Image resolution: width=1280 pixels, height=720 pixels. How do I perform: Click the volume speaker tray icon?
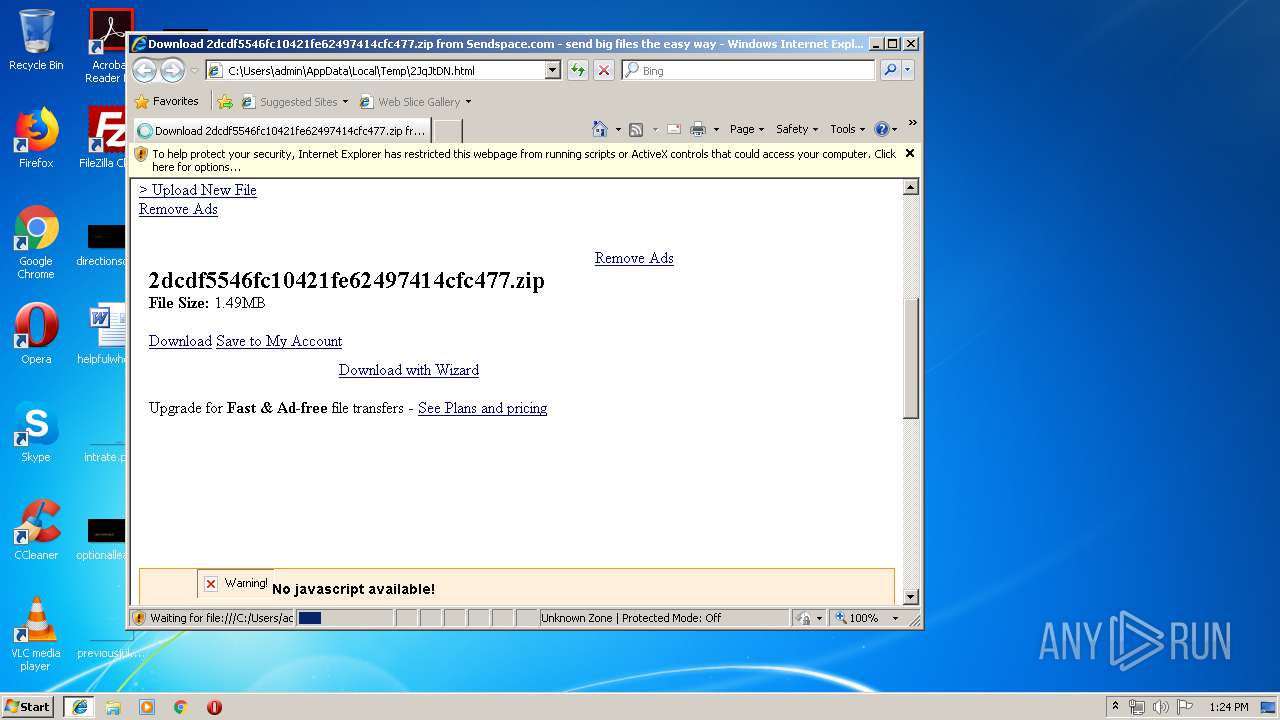point(1160,707)
